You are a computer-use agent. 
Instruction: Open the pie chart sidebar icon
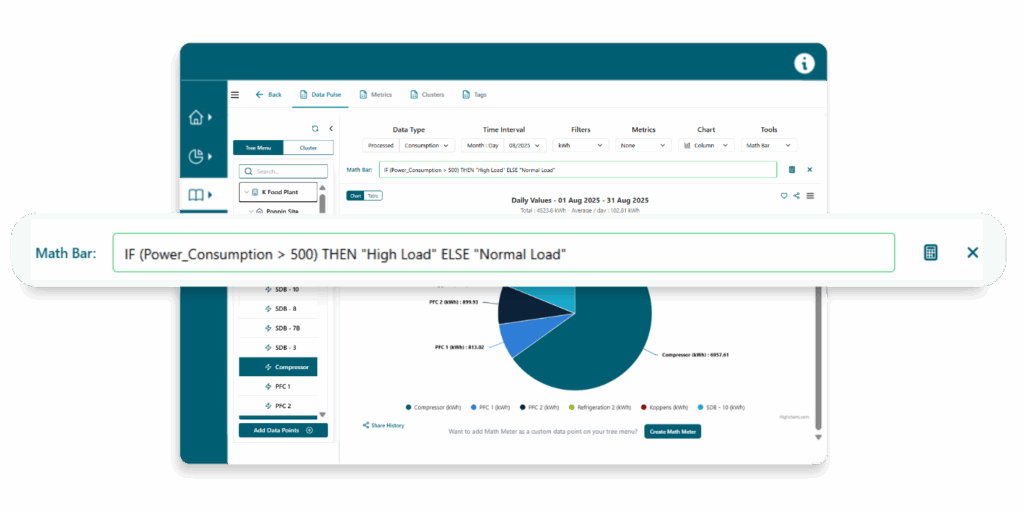coord(196,156)
